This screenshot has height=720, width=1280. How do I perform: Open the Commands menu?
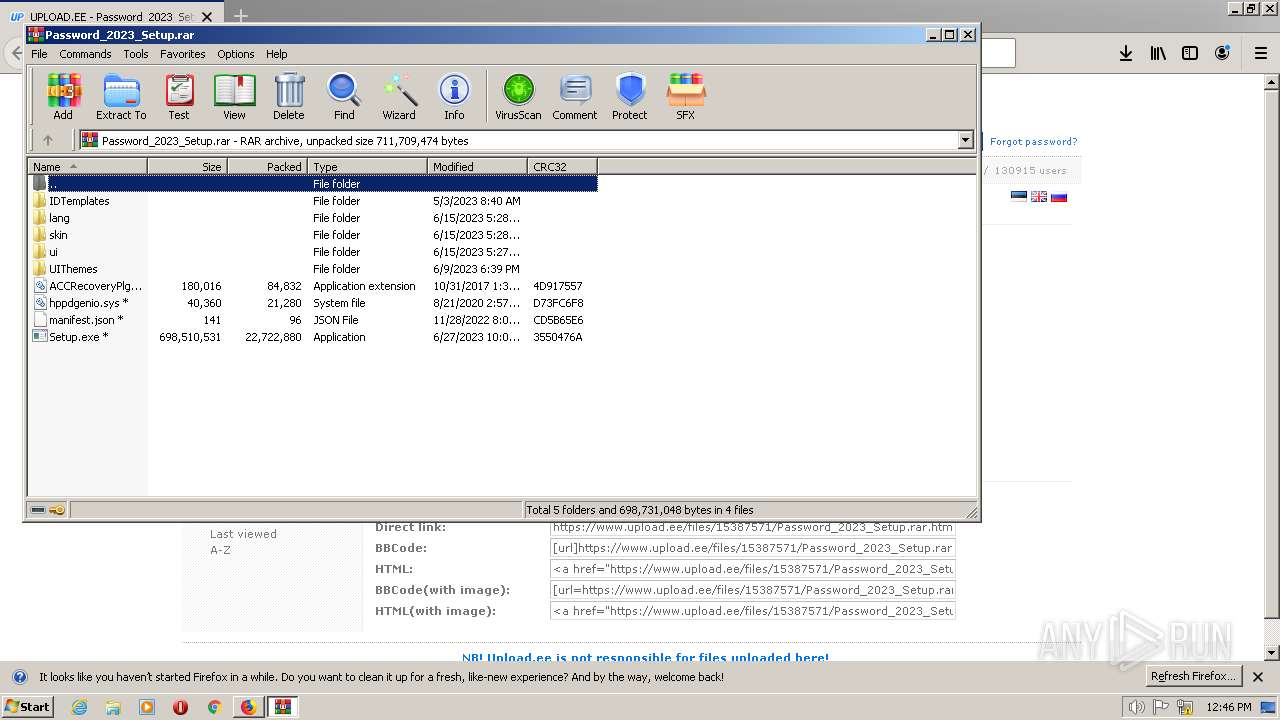tap(85, 54)
